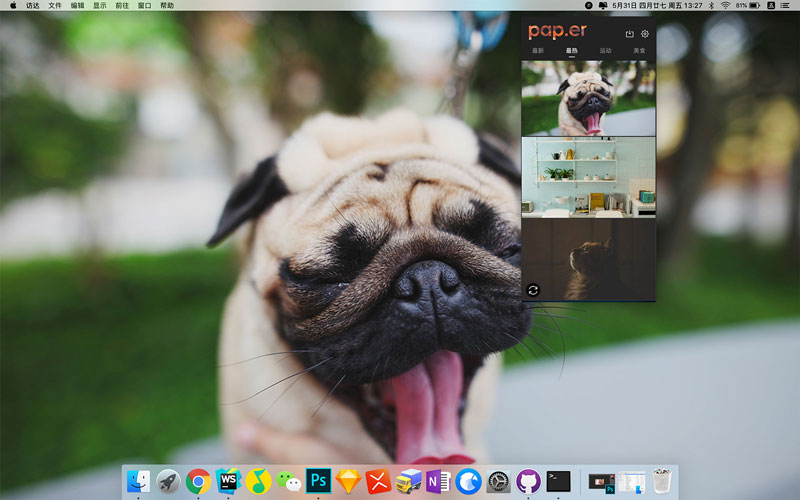Click the pap.er download/save wallpaper icon
Image resolution: width=800 pixels, height=500 pixels.
pyautogui.click(x=630, y=34)
